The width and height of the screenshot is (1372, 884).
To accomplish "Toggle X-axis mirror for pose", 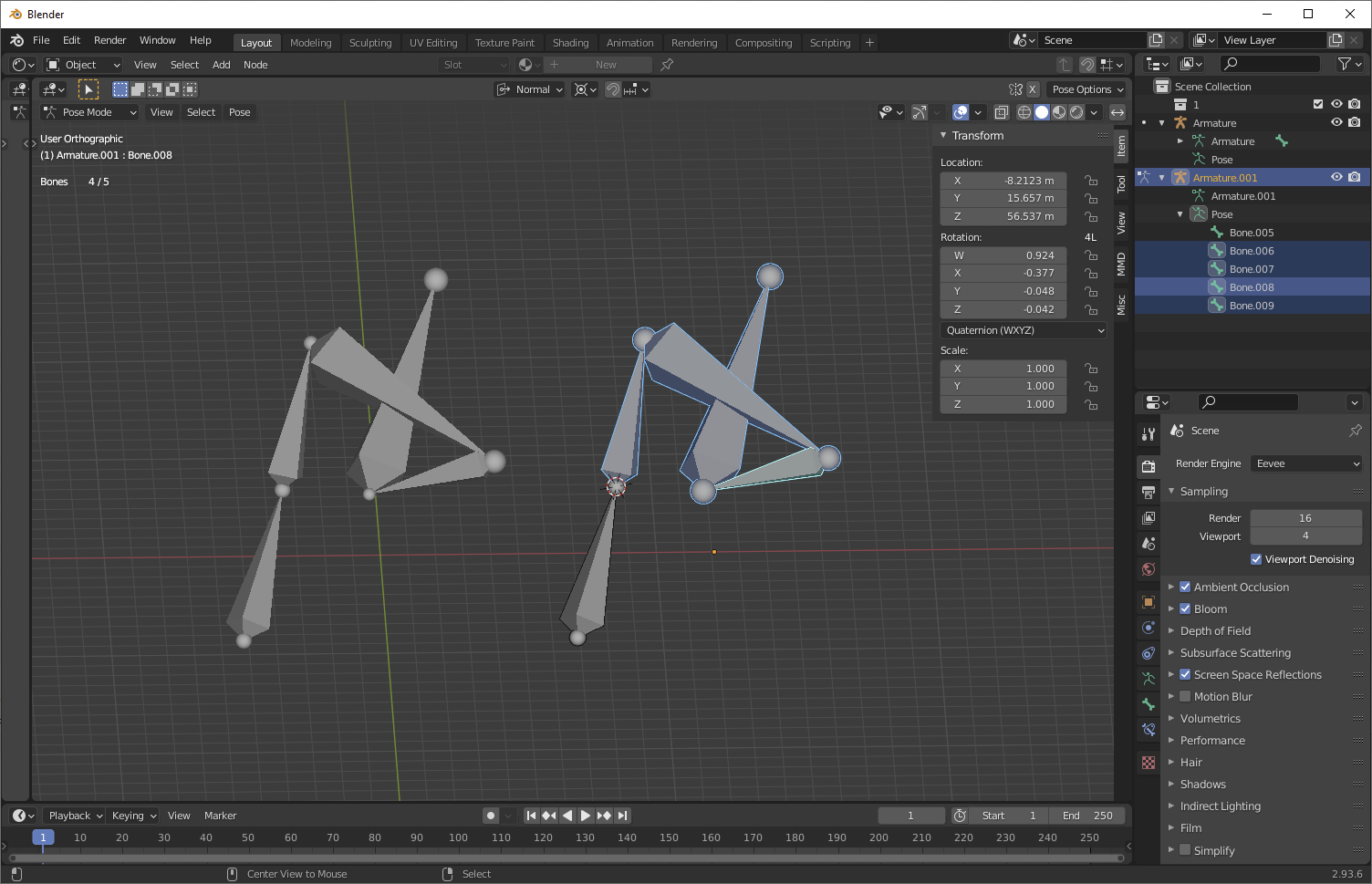I will pos(1032,89).
